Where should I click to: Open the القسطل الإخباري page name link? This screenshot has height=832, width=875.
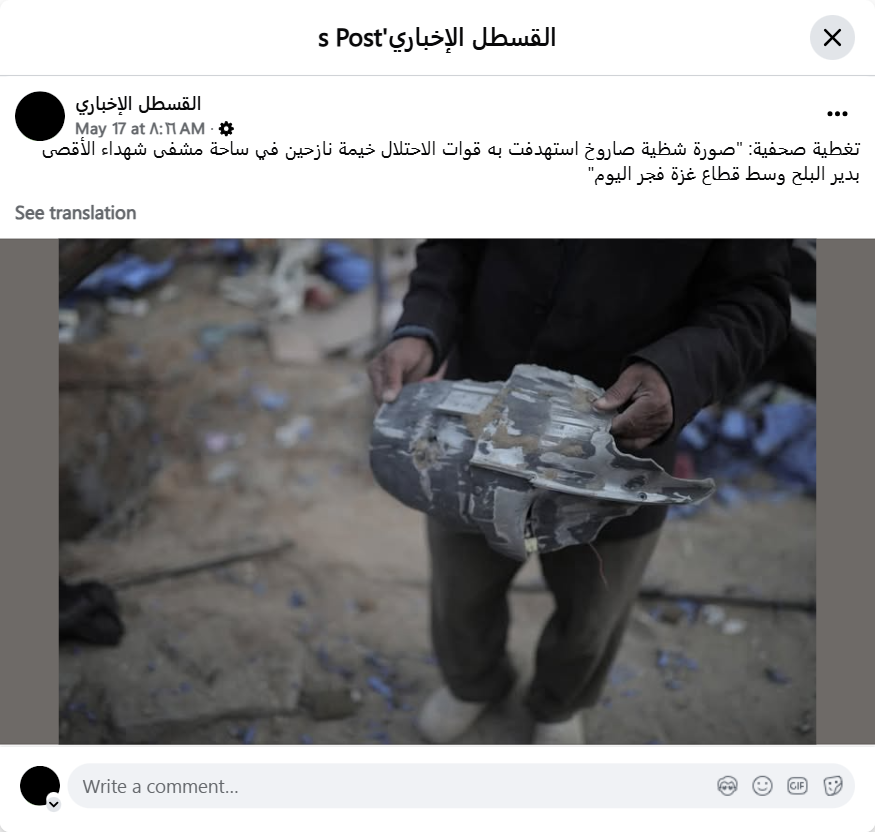(x=138, y=104)
